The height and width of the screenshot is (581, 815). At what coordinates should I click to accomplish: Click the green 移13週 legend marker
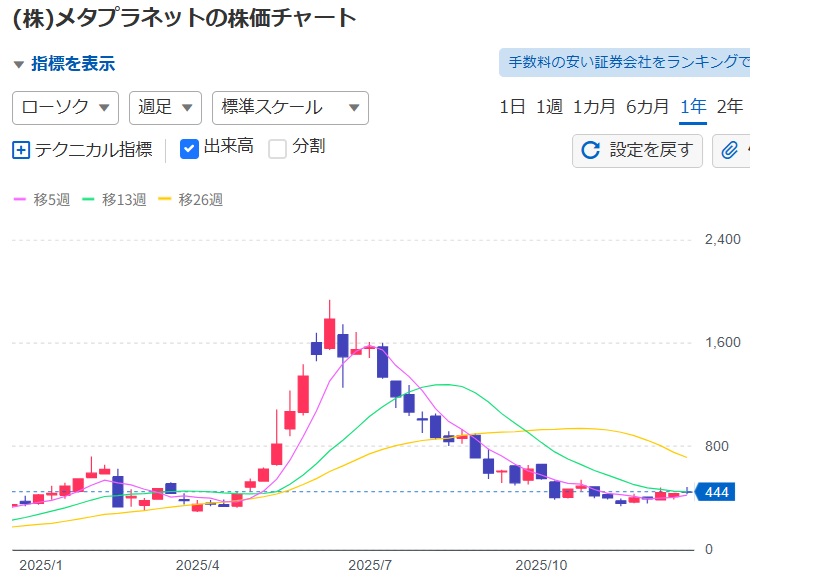(x=88, y=200)
